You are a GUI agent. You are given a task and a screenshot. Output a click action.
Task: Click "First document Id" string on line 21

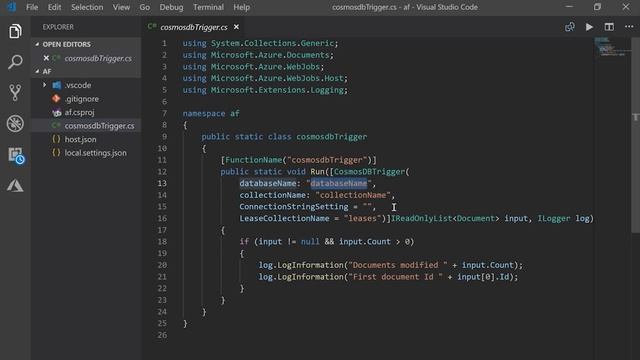[396, 277]
